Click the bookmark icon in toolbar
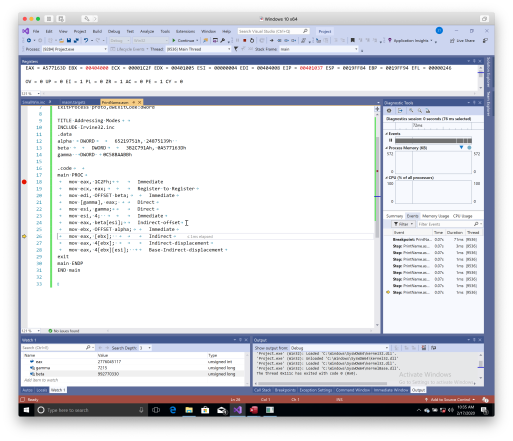 click(x=352, y=40)
